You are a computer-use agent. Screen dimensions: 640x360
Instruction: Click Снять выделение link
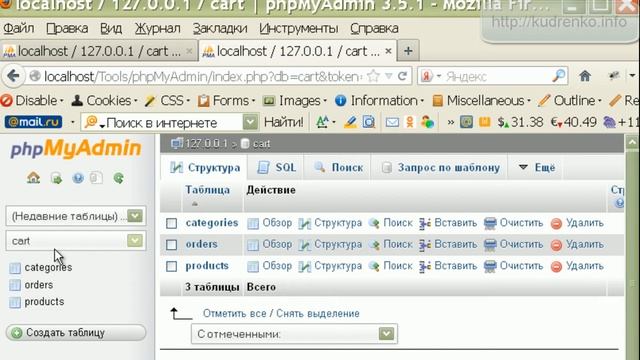tap(318, 313)
